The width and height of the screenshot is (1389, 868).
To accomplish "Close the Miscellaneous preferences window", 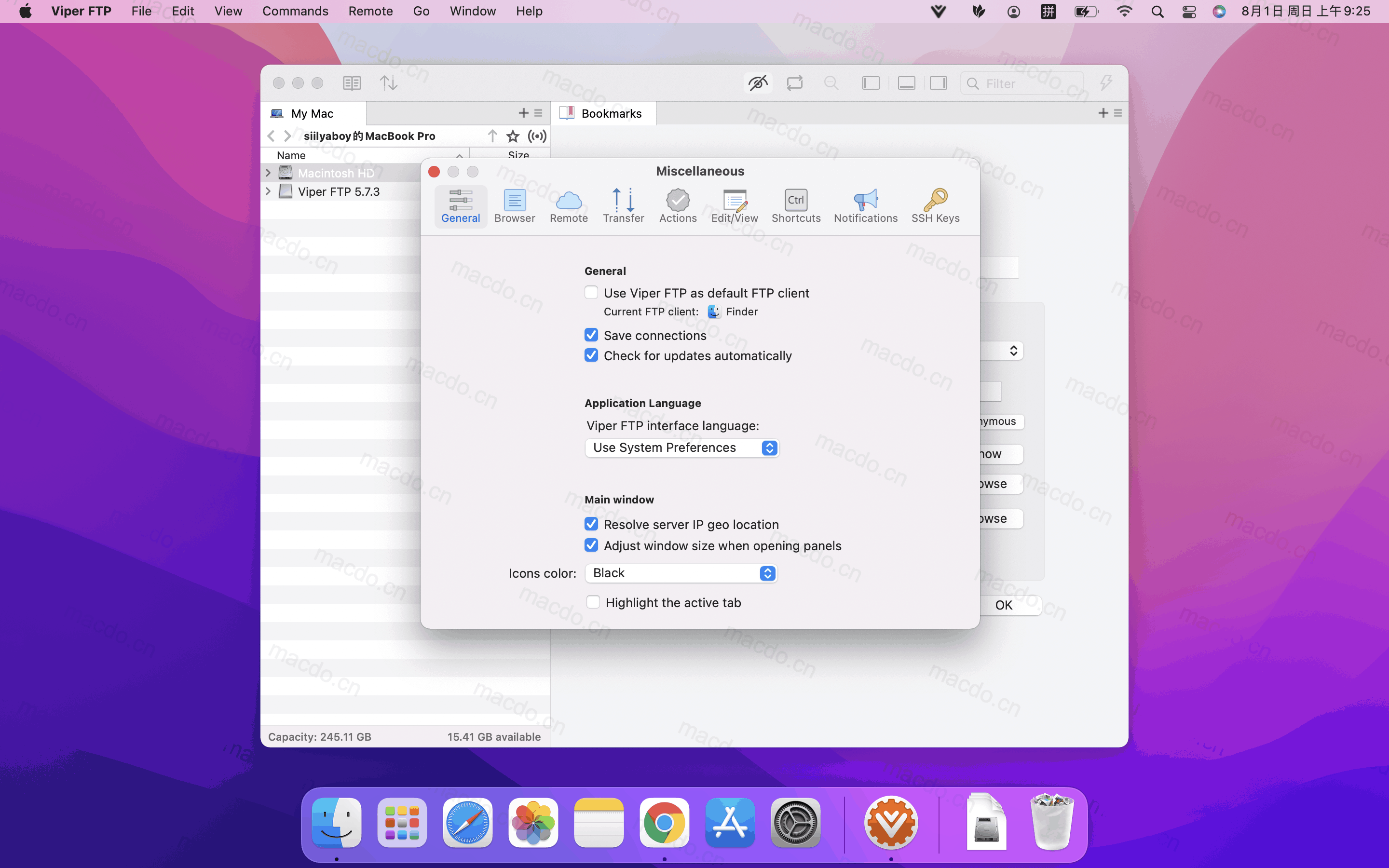I will tap(434, 172).
